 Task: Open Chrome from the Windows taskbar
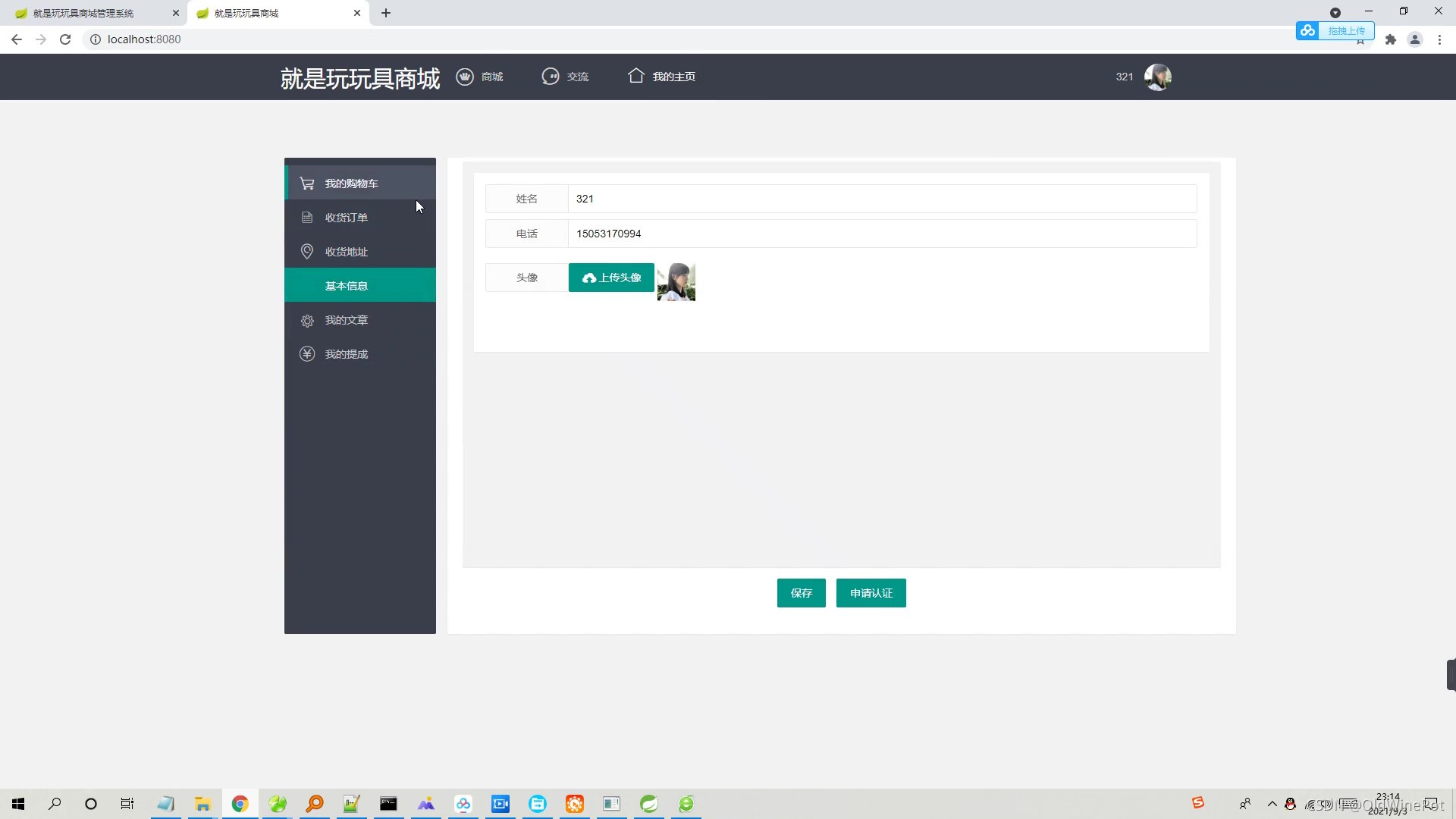pyautogui.click(x=240, y=804)
